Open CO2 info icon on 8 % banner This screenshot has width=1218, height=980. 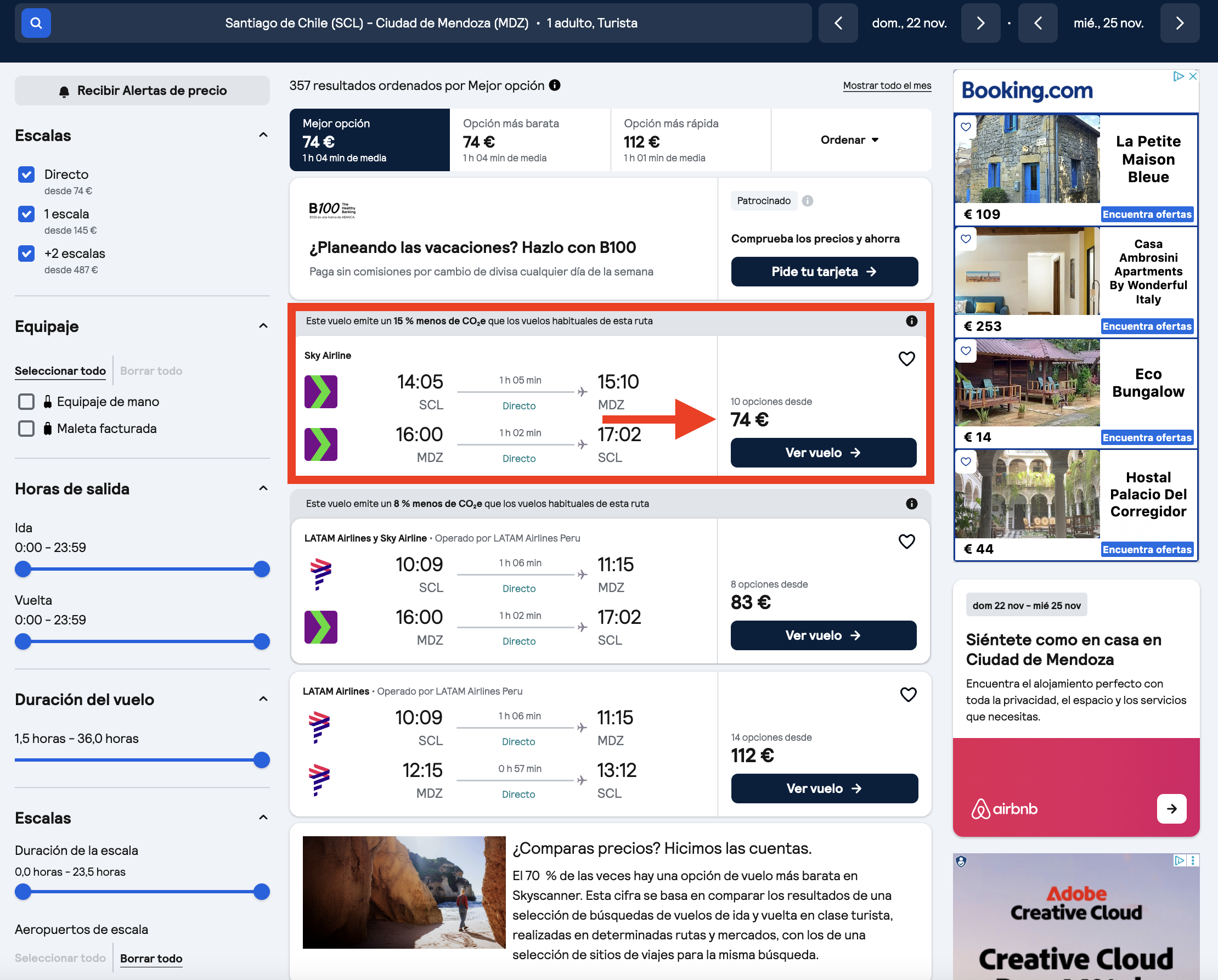click(911, 503)
